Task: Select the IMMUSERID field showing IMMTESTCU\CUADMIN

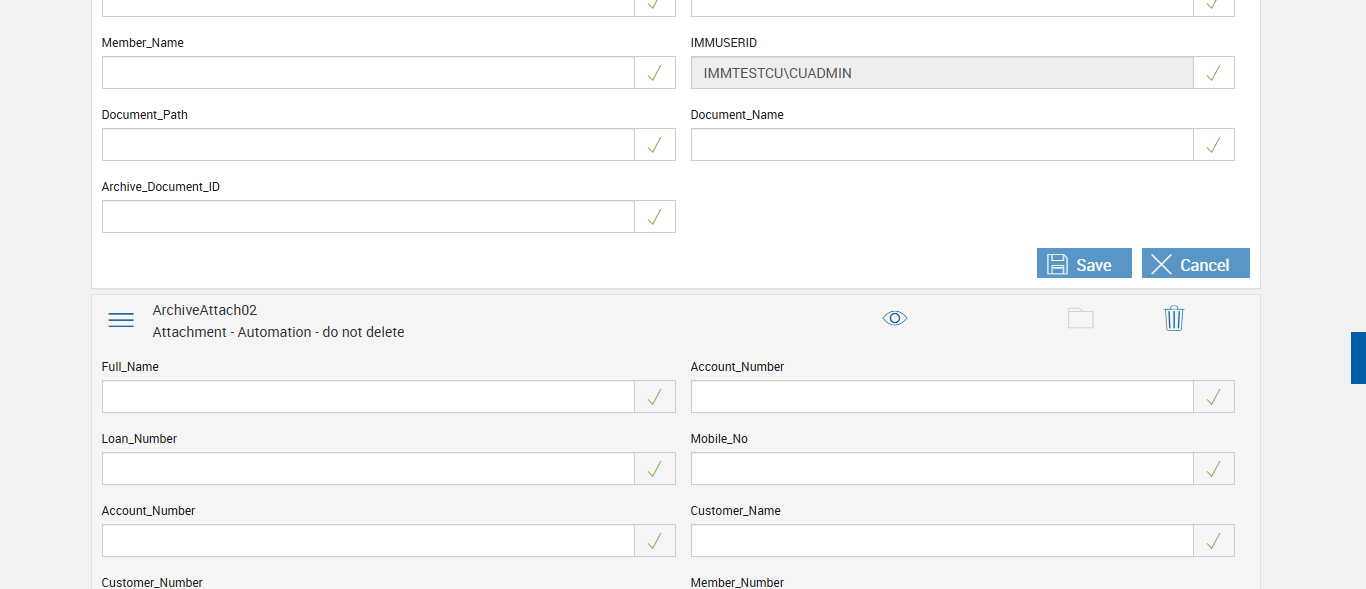Action: (941, 73)
